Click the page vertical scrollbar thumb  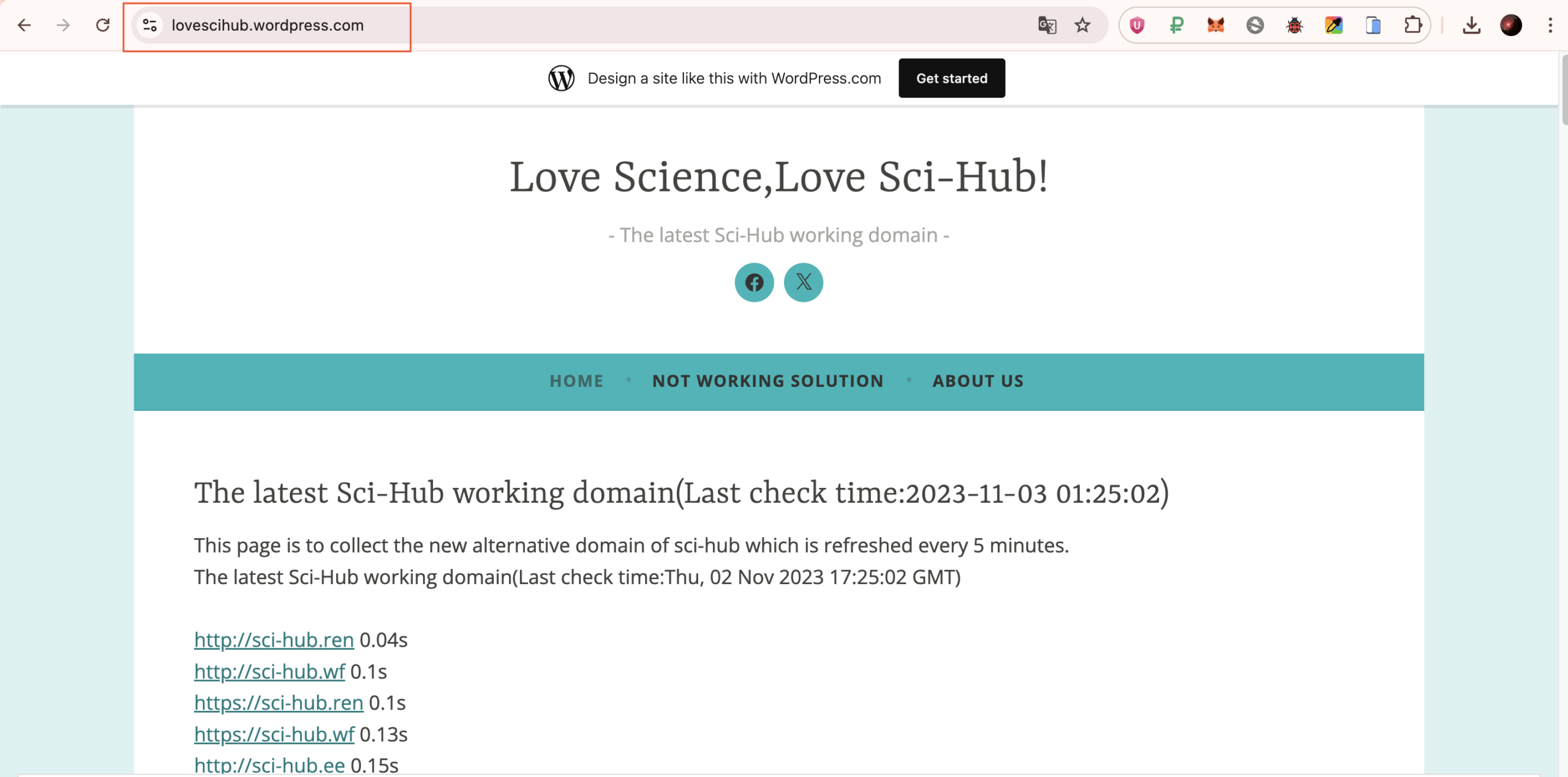click(1564, 89)
